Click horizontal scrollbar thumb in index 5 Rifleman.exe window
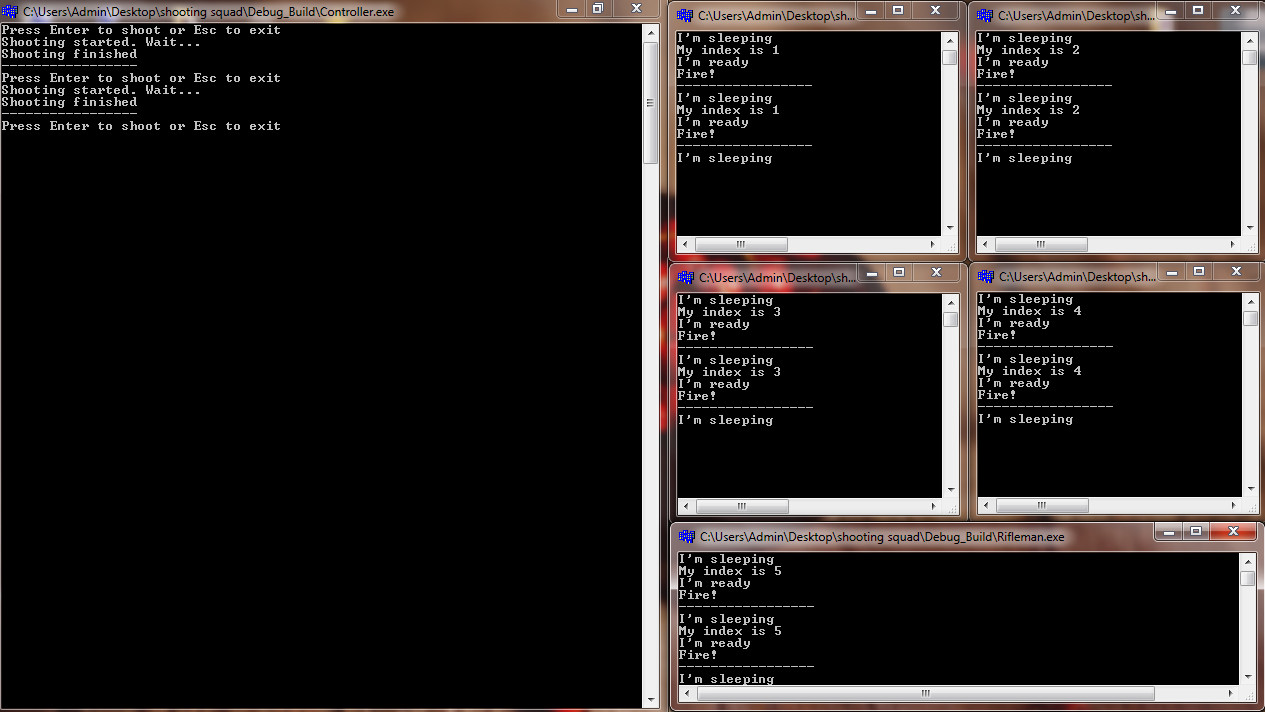This screenshot has width=1265, height=712. tap(926, 693)
